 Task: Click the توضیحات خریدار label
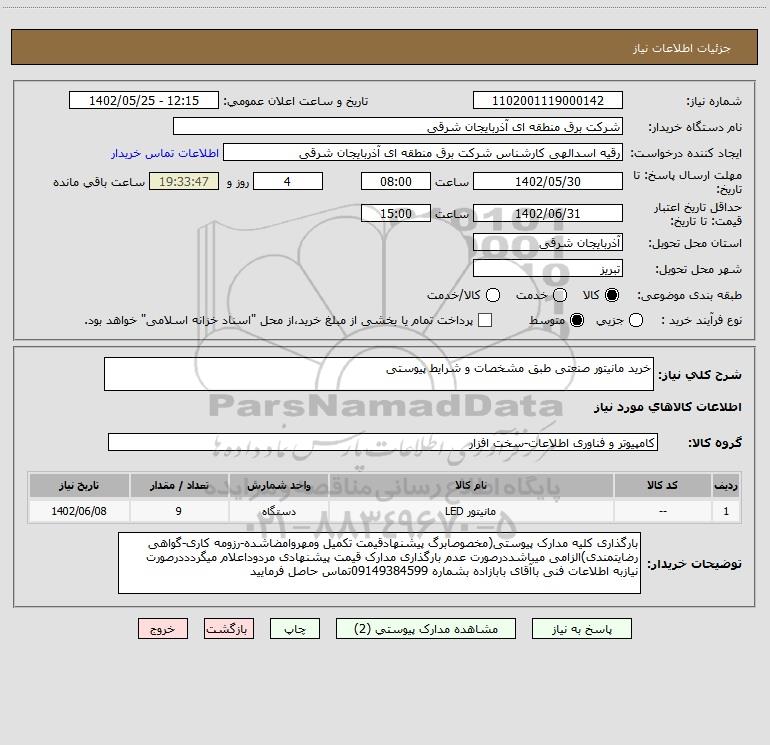[694, 564]
